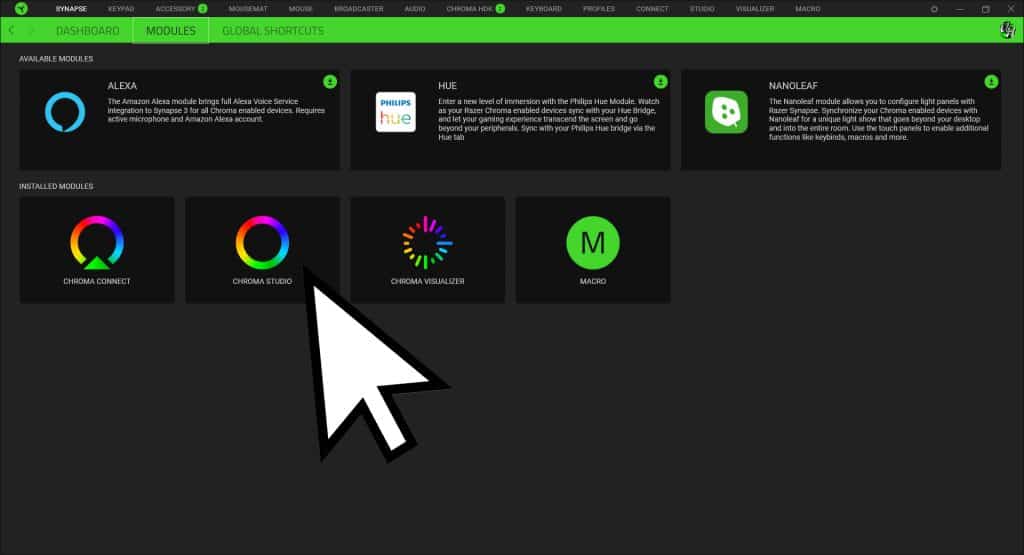The width and height of the screenshot is (1024, 555).
Task: Open the Macro tab in top bar
Action: pyautogui.click(x=808, y=9)
